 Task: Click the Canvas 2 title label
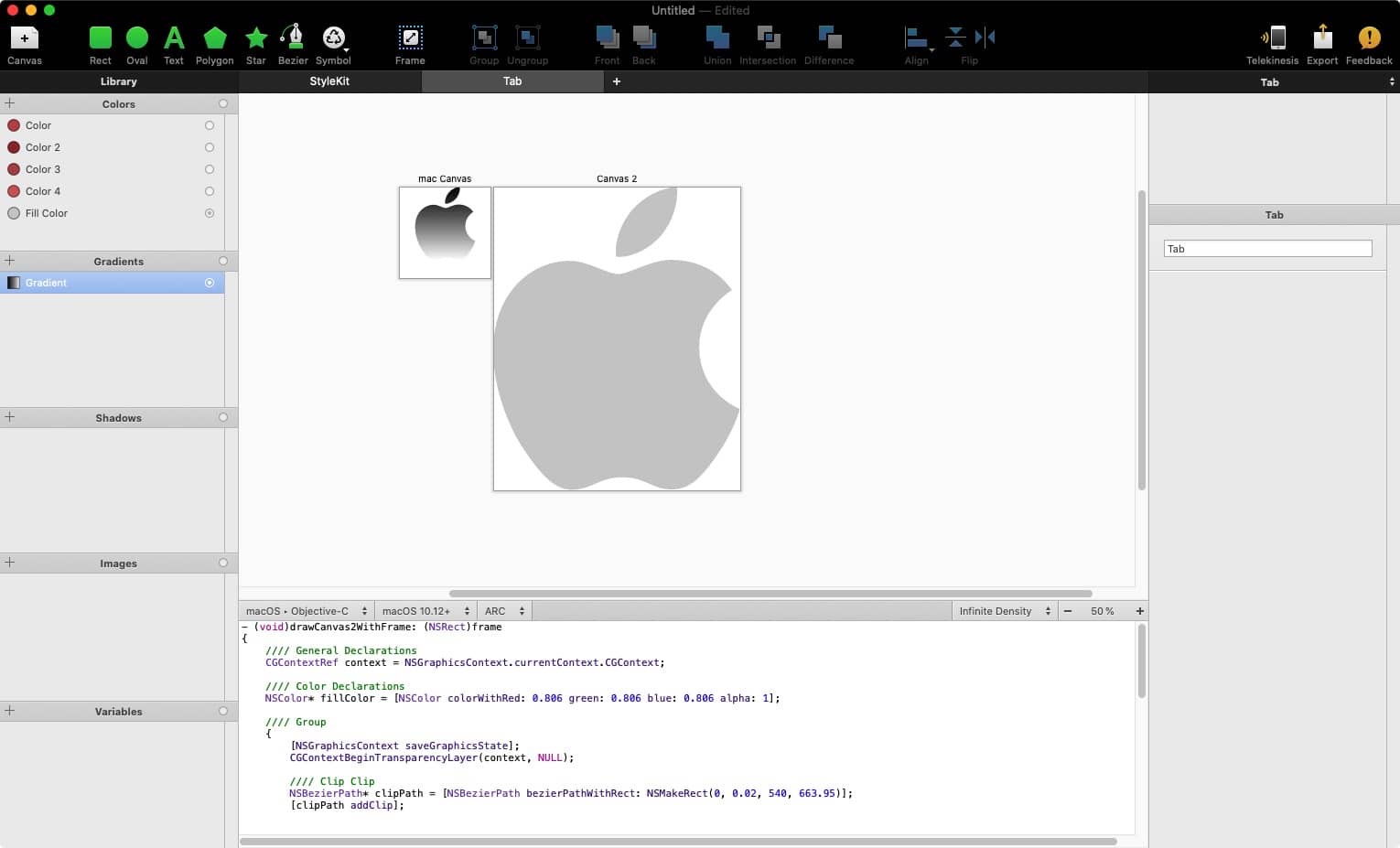[x=617, y=178]
